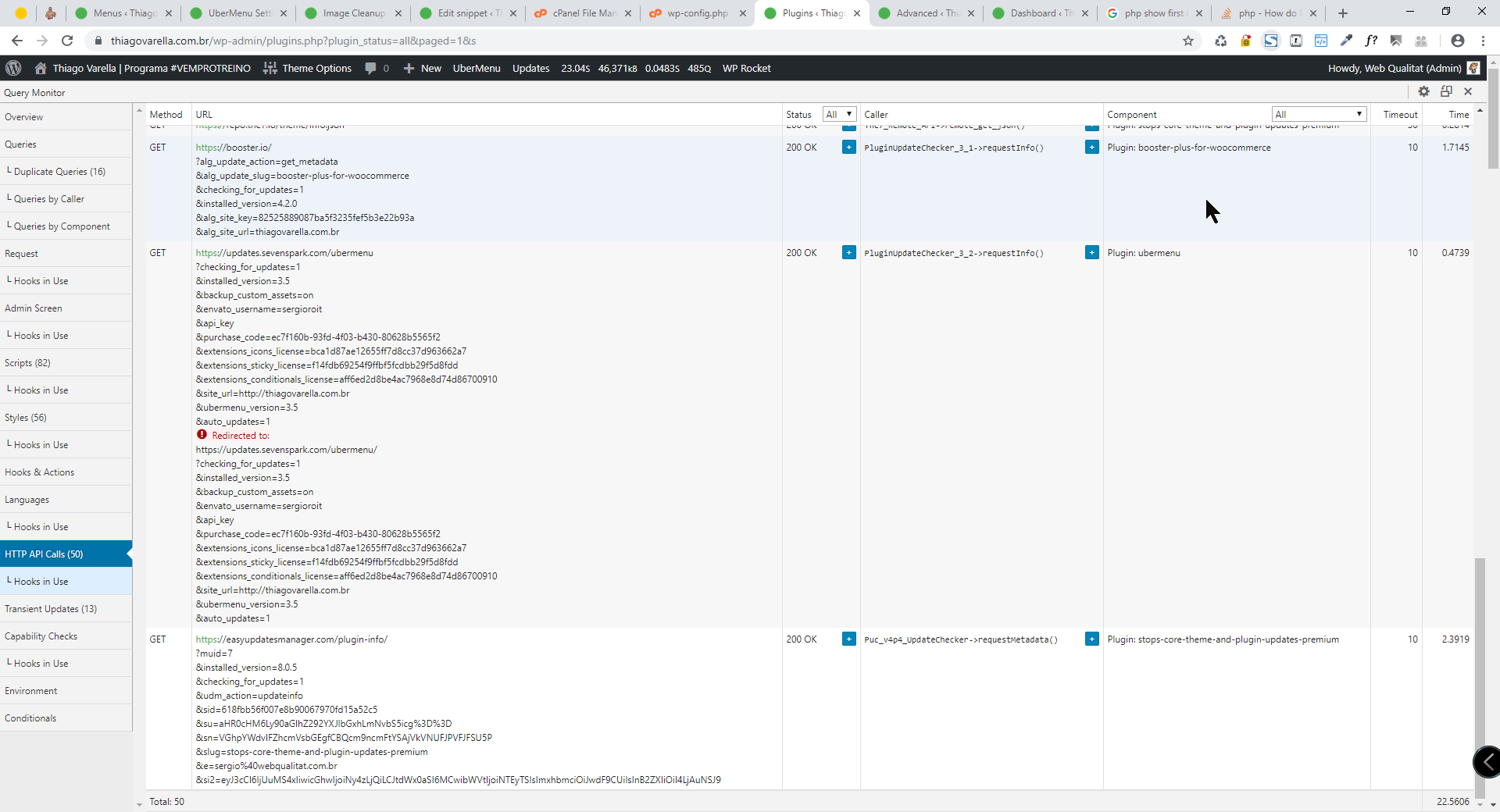The height and width of the screenshot is (812, 1500).
Task: Toggle response details for booster.io 200 OK
Action: pyautogui.click(x=848, y=147)
